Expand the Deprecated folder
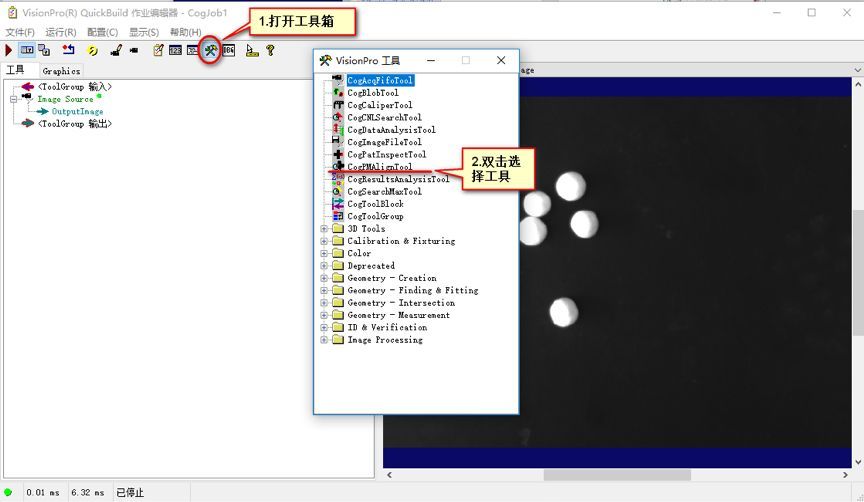864x502 pixels. pyautogui.click(x=324, y=266)
